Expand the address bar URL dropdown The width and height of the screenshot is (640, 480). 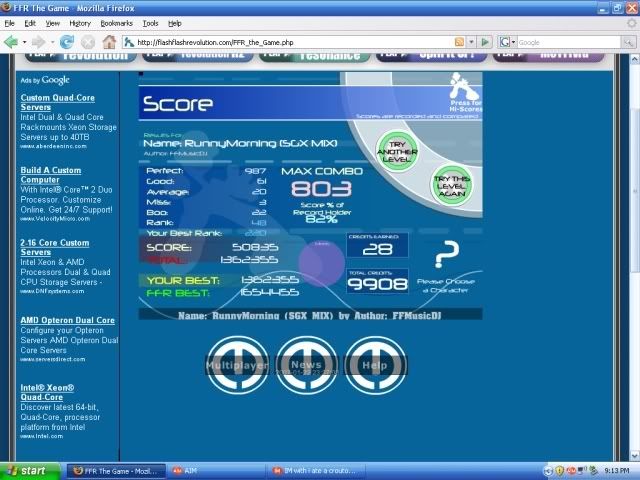[472, 42]
